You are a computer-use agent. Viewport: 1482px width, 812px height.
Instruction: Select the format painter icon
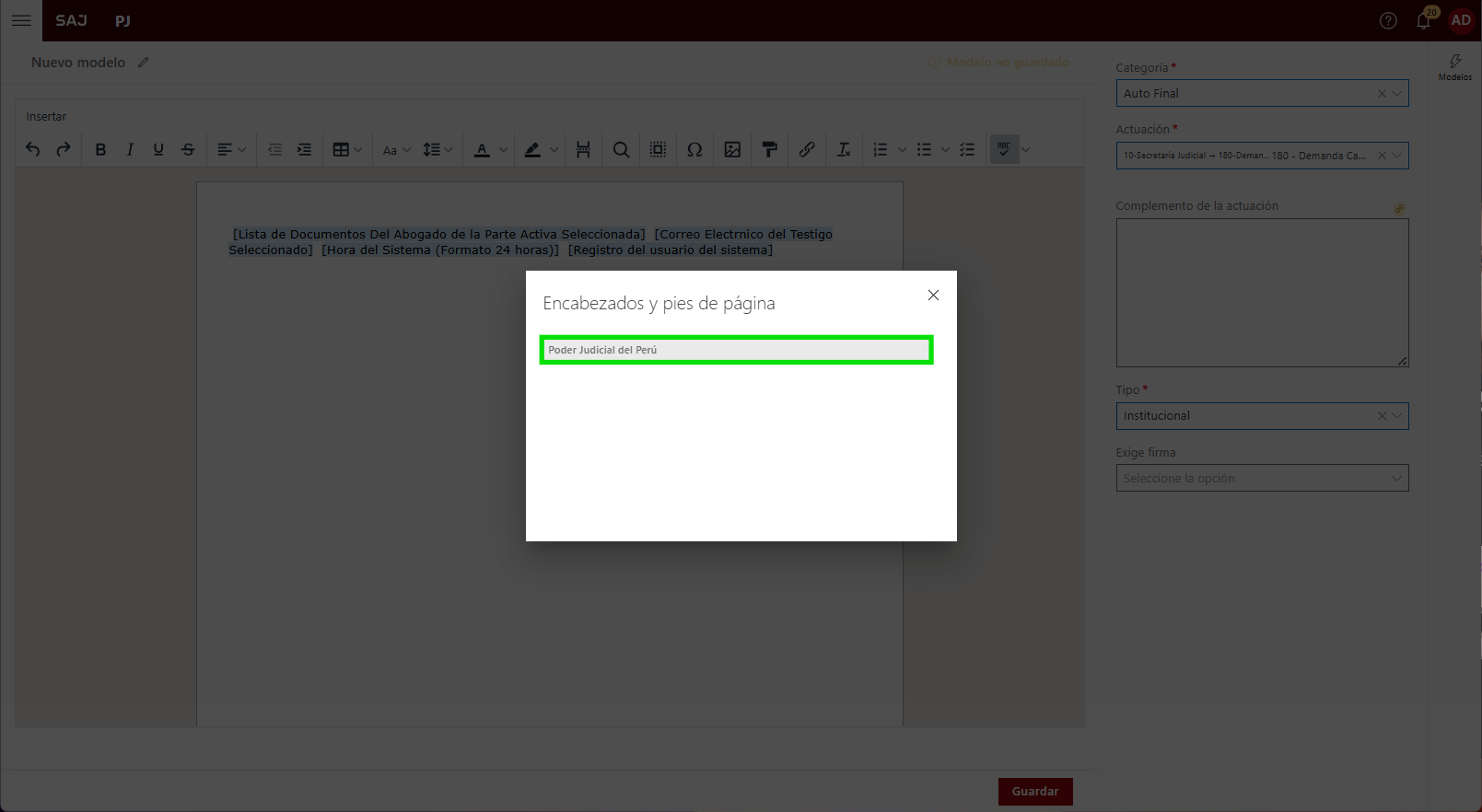coord(770,149)
